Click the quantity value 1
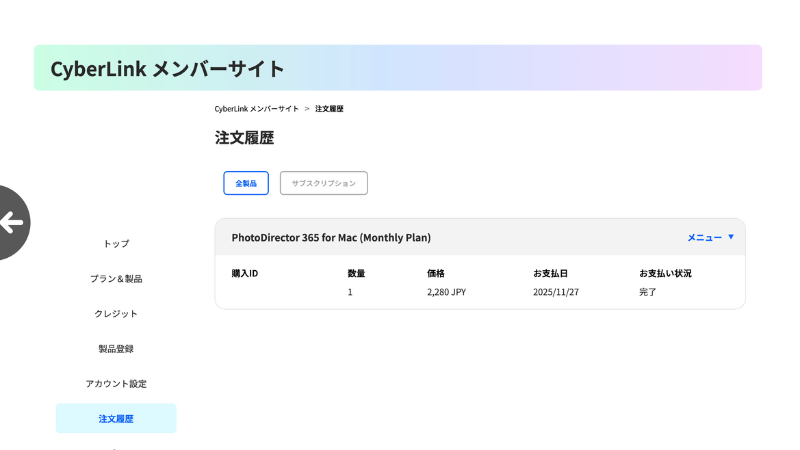The height and width of the screenshot is (450, 800). click(x=350, y=292)
